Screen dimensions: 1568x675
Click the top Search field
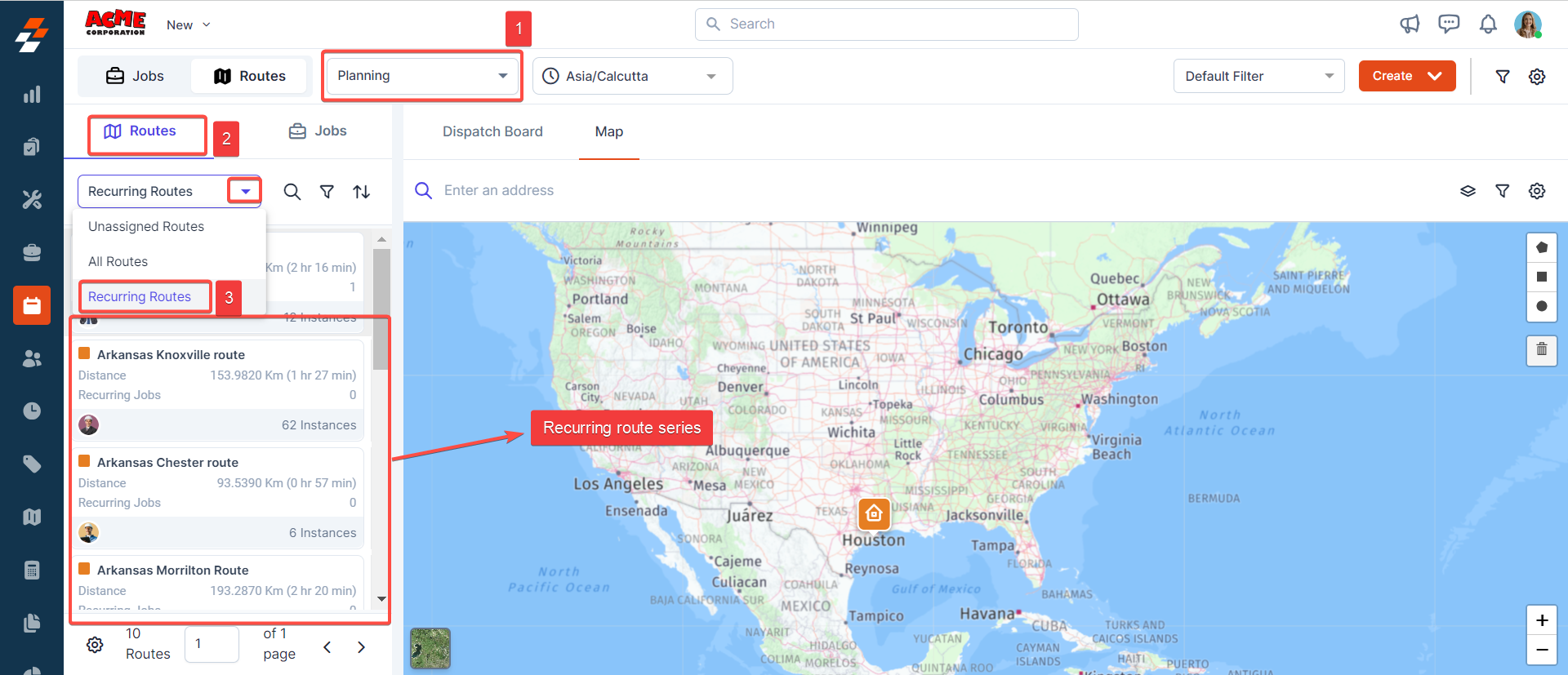click(x=887, y=24)
